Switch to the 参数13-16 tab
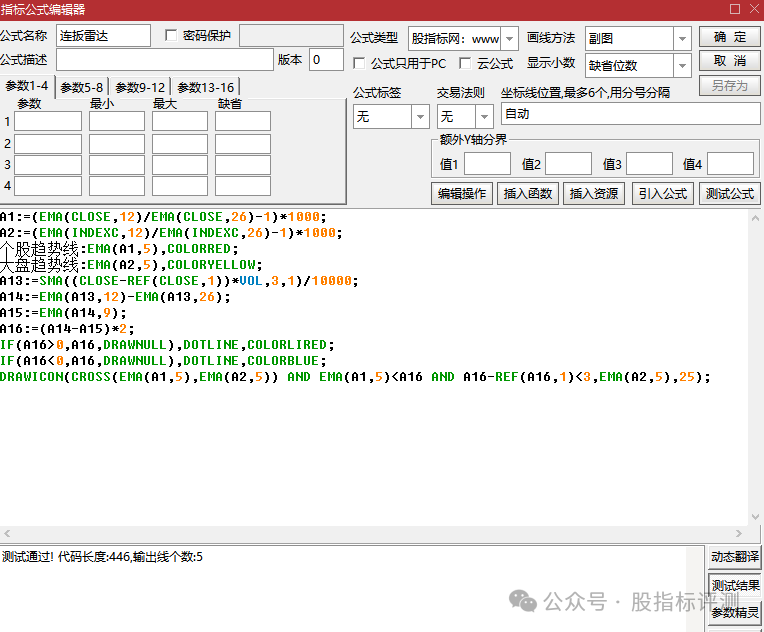The width and height of the screenshot is (764, 632). (x=206, y=88)
